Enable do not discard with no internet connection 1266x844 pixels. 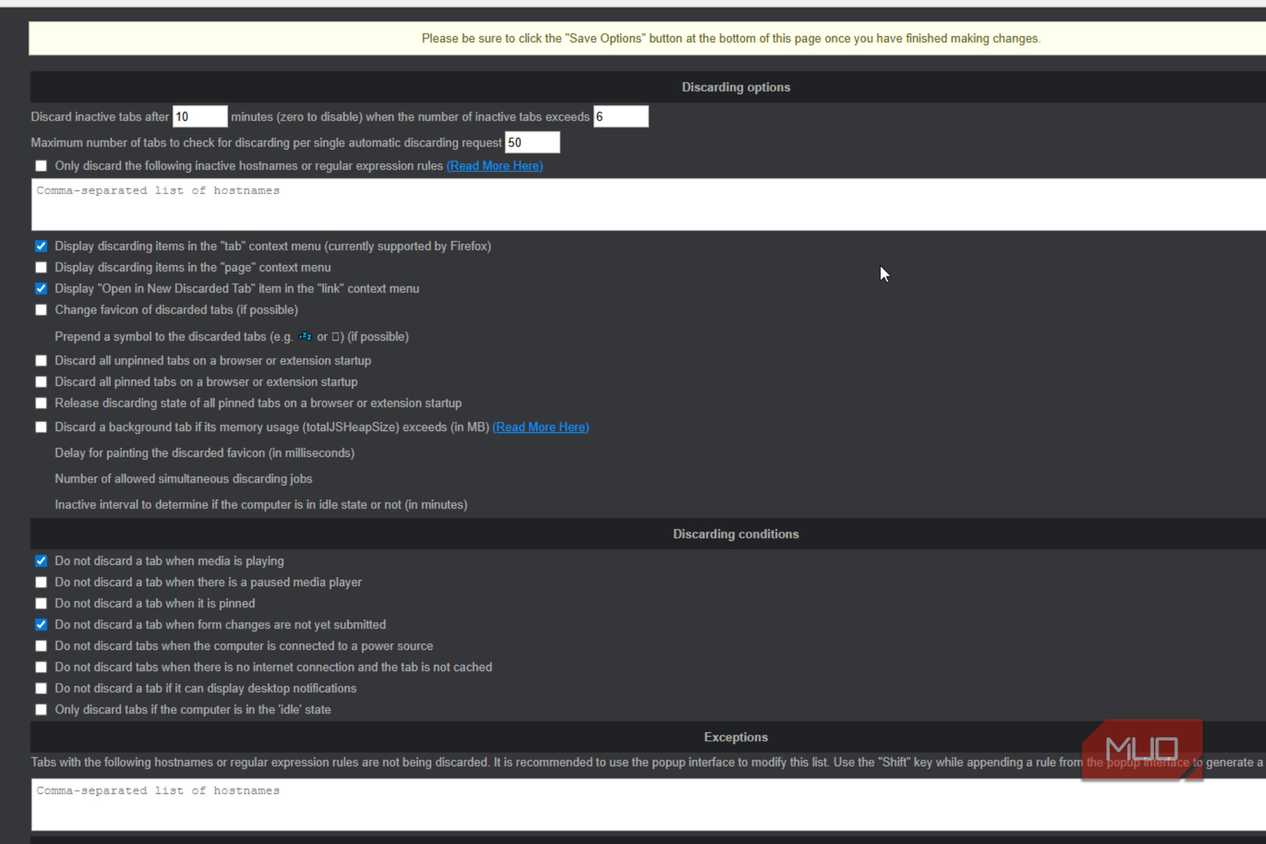coord(41,667)
